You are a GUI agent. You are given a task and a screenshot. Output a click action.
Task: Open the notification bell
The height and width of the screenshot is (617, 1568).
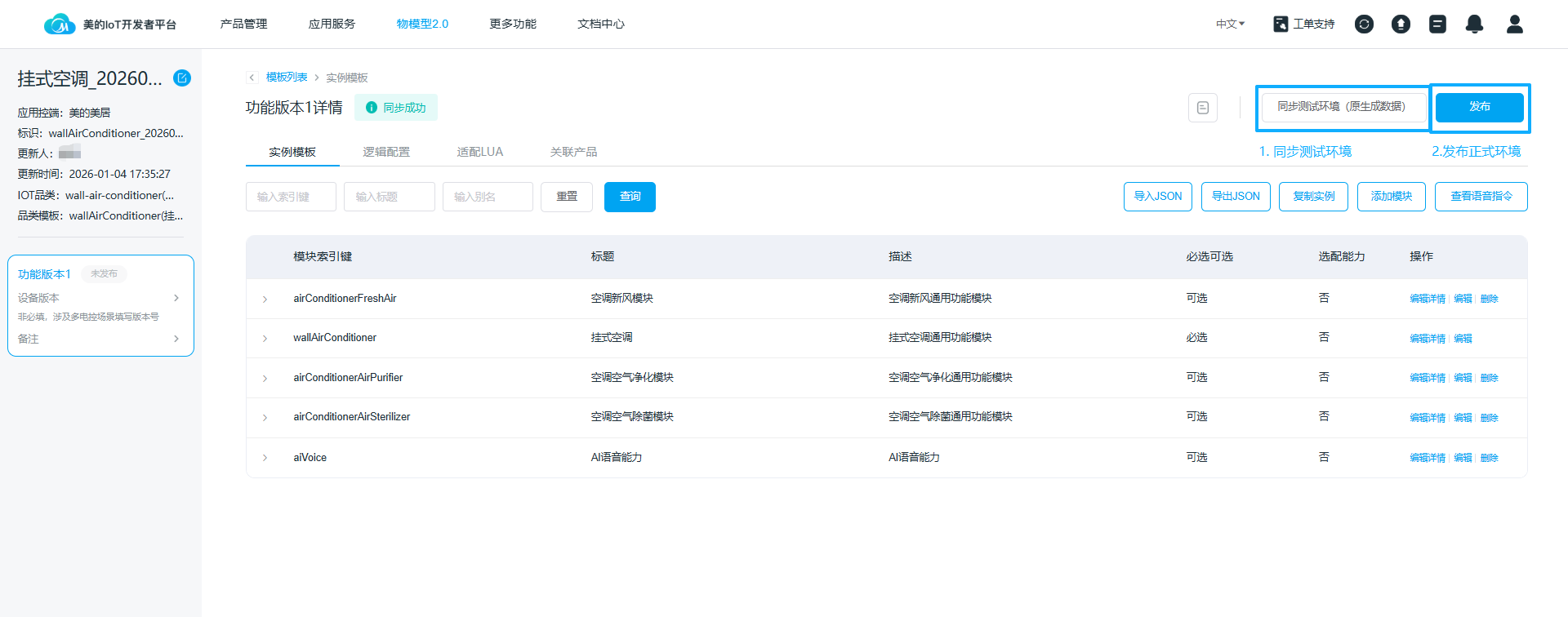[1474, 24]
